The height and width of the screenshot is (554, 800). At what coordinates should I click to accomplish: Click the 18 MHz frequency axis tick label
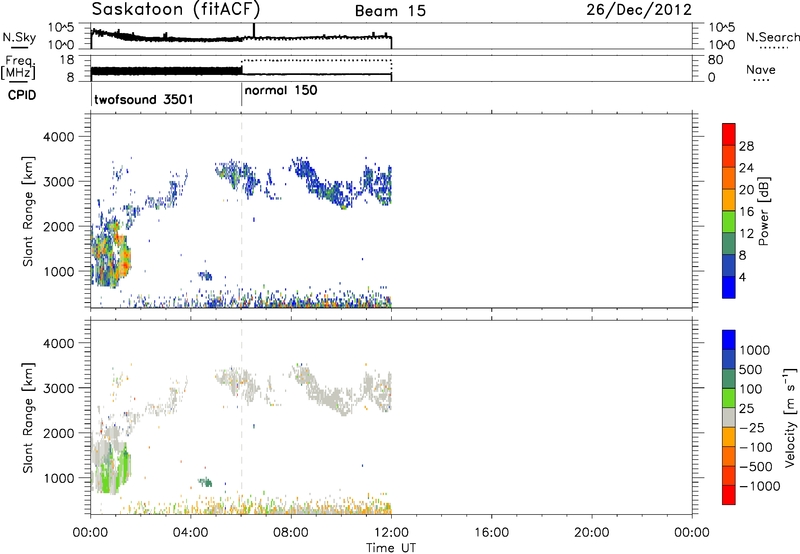[x=67, y=60]
